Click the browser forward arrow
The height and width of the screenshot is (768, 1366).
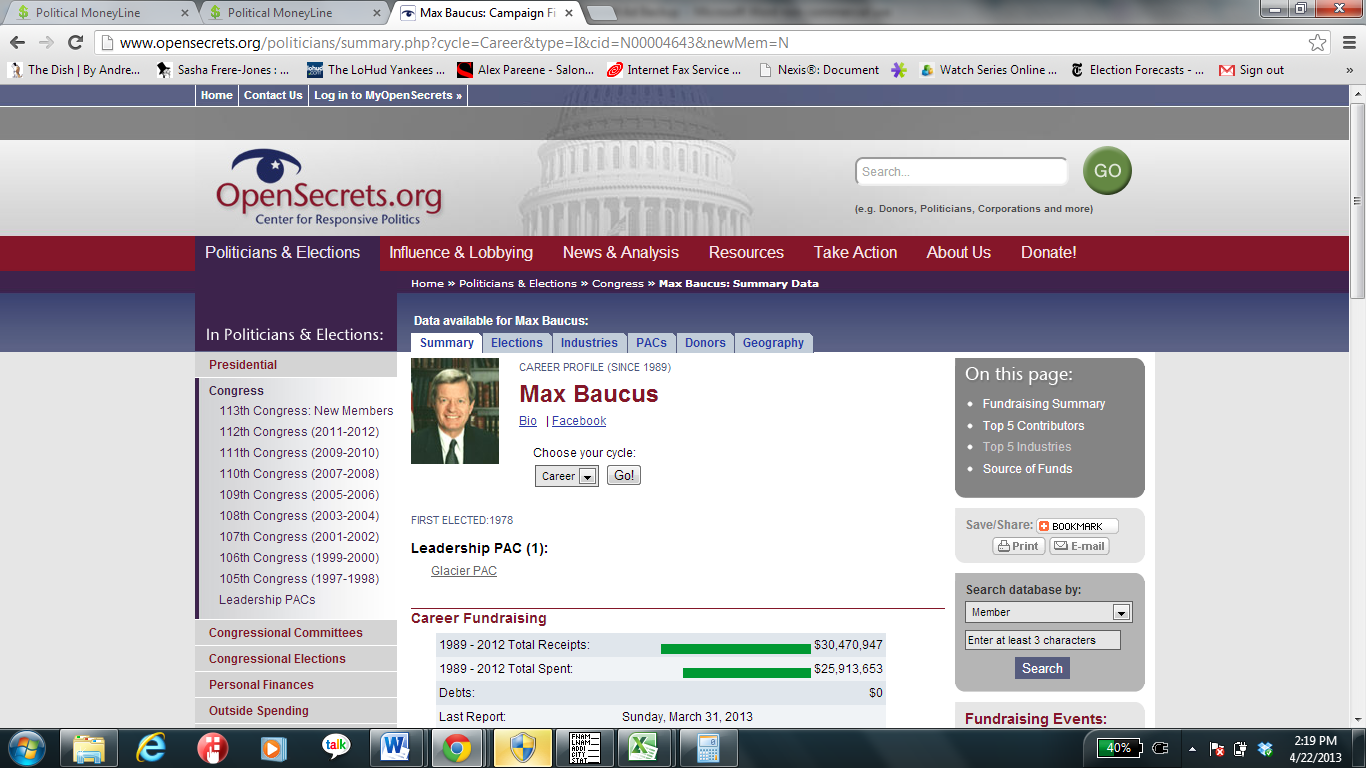tap(46, 42)
